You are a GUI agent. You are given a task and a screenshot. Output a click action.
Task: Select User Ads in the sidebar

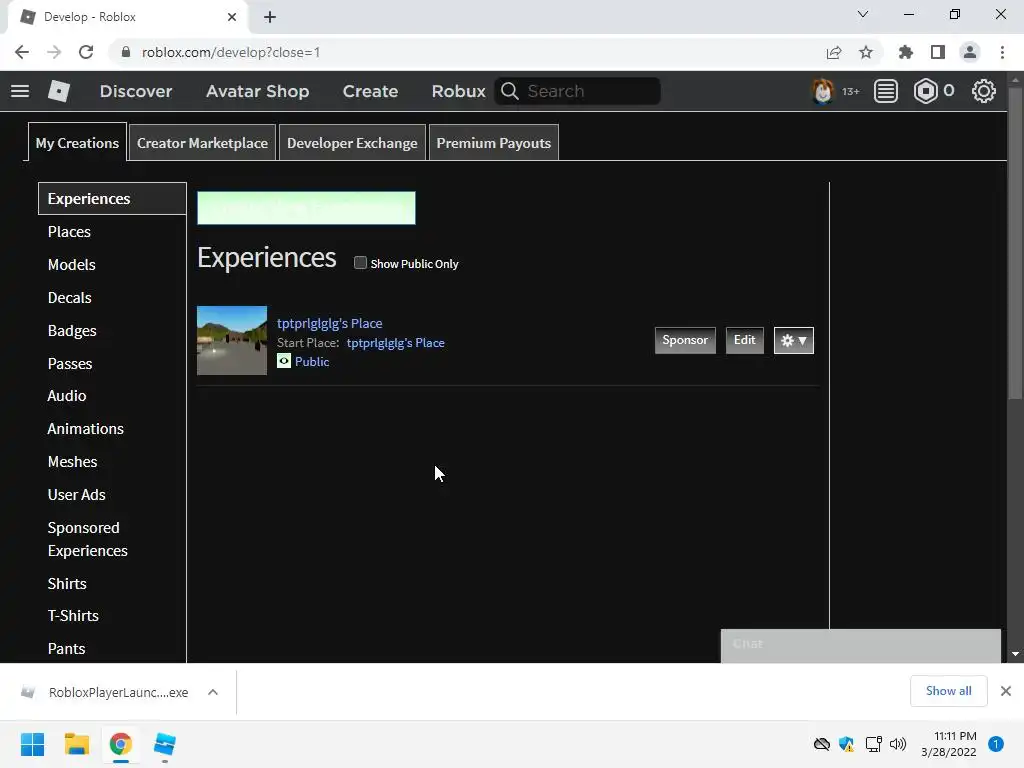pos(76,494)
